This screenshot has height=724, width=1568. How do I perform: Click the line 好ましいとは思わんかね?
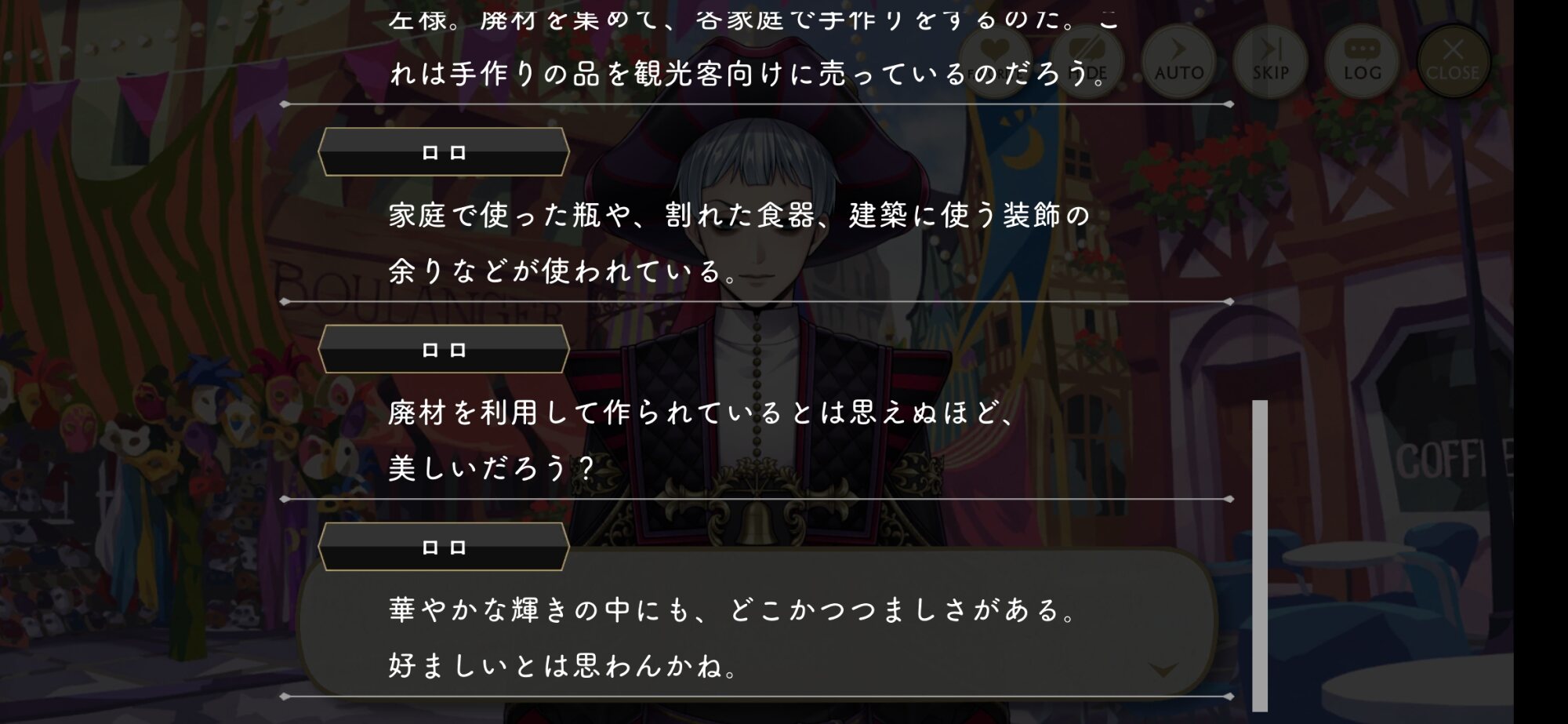coord(564,666)
